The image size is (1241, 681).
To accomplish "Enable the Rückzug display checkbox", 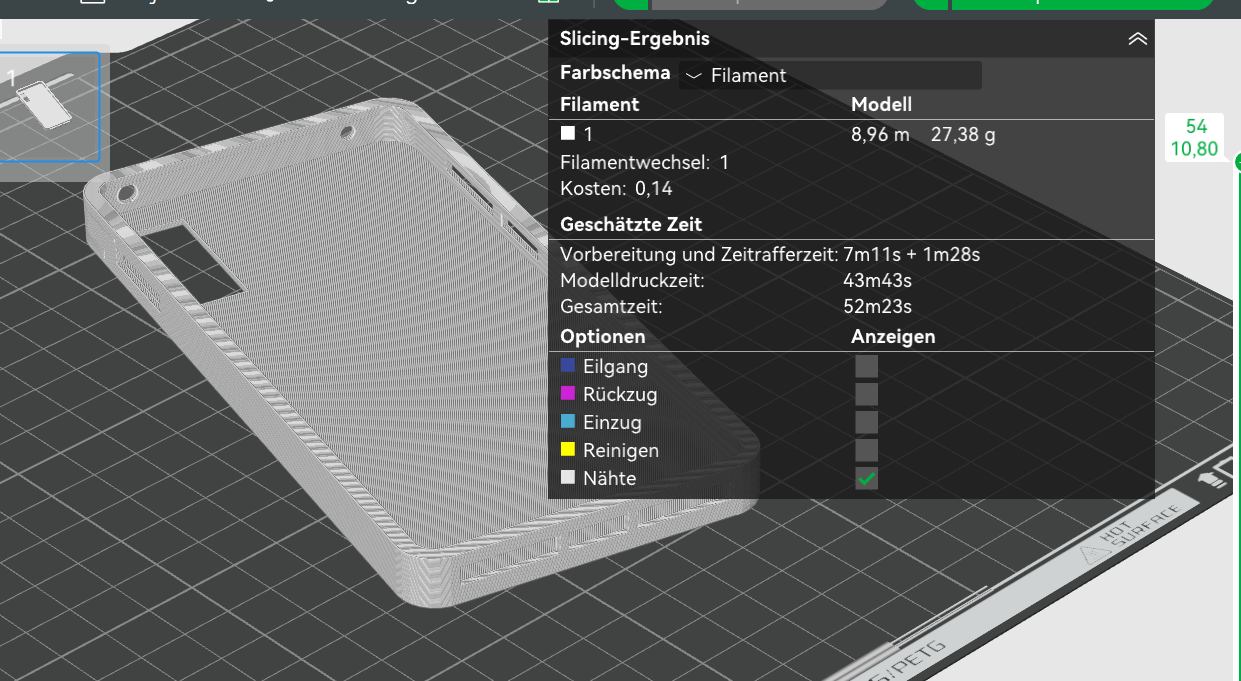I will pyautogui.click(x=866, y=395).
